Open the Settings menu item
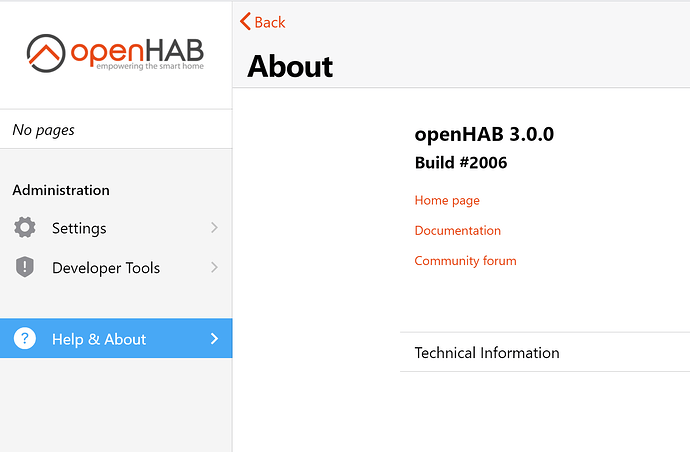The height and width of the screenshot is (452, 690). tap(116, 228)
